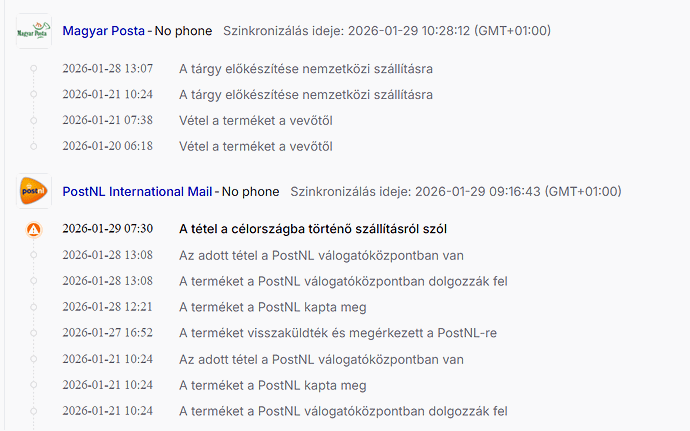Click "A terméket a PostNL kapta meg" at 12:21
The width and height of the screenshot is (690, 431).
[x=272, y=307]
